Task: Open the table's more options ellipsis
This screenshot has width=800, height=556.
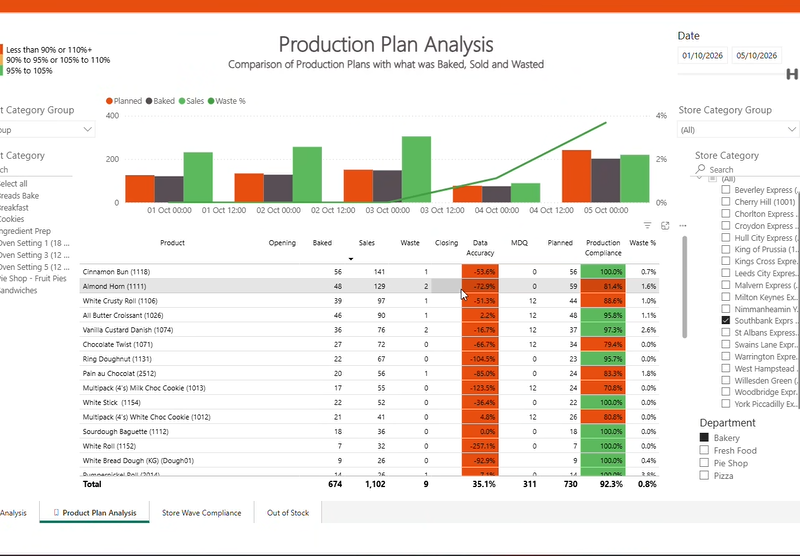Action: (x=683, y=225)
